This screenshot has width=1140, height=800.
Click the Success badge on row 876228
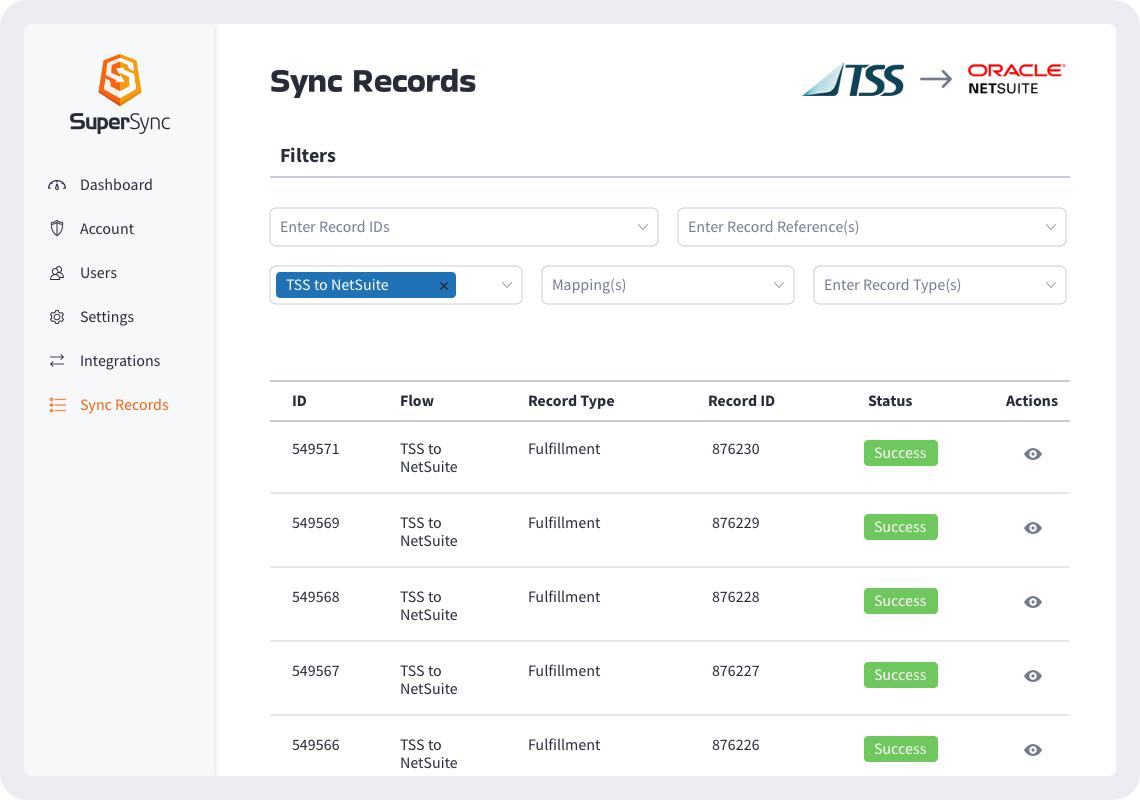(x=900, y=601)
